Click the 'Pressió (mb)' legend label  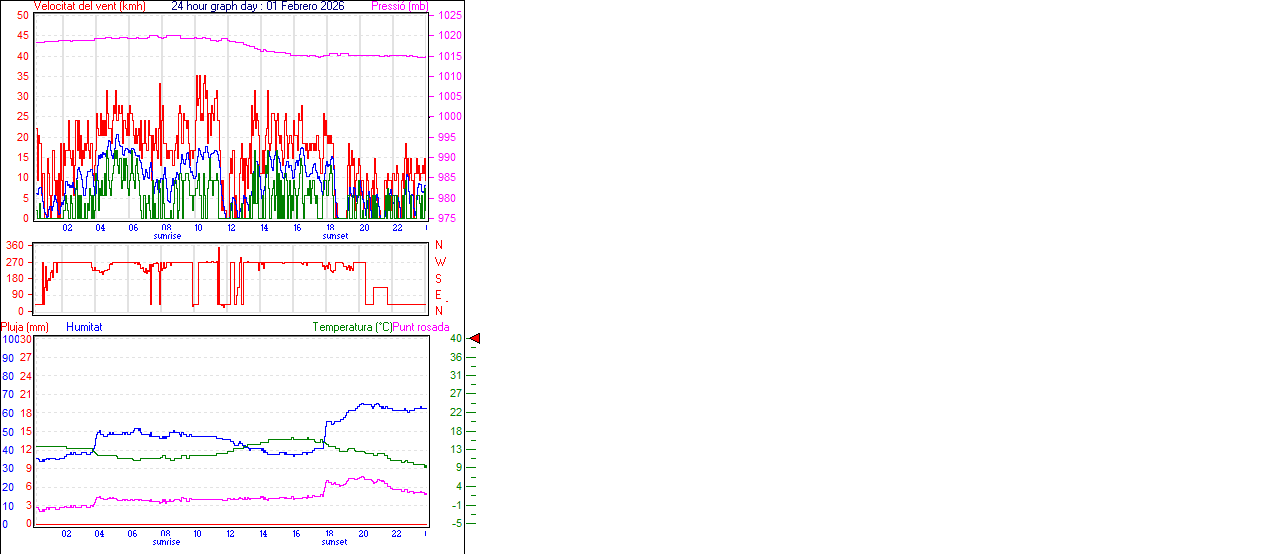398,6
